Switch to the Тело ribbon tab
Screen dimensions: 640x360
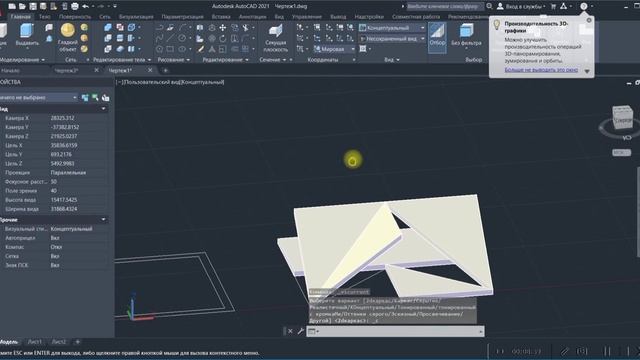[45, 17]
